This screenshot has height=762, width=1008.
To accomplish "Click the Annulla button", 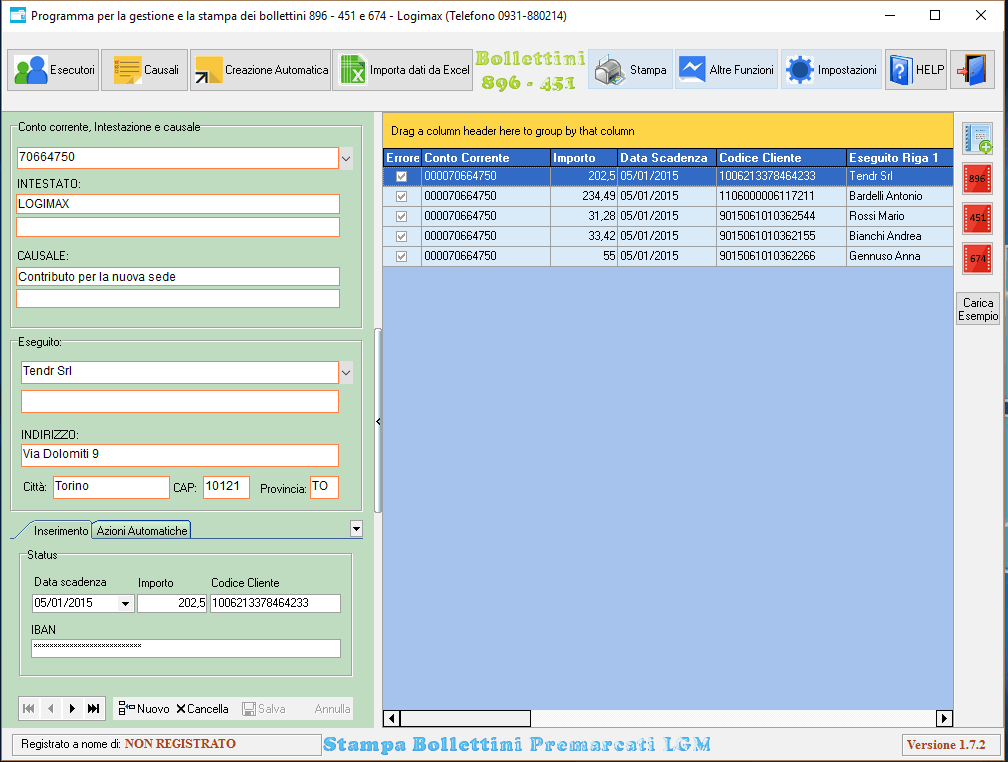I will click(332, 709).
